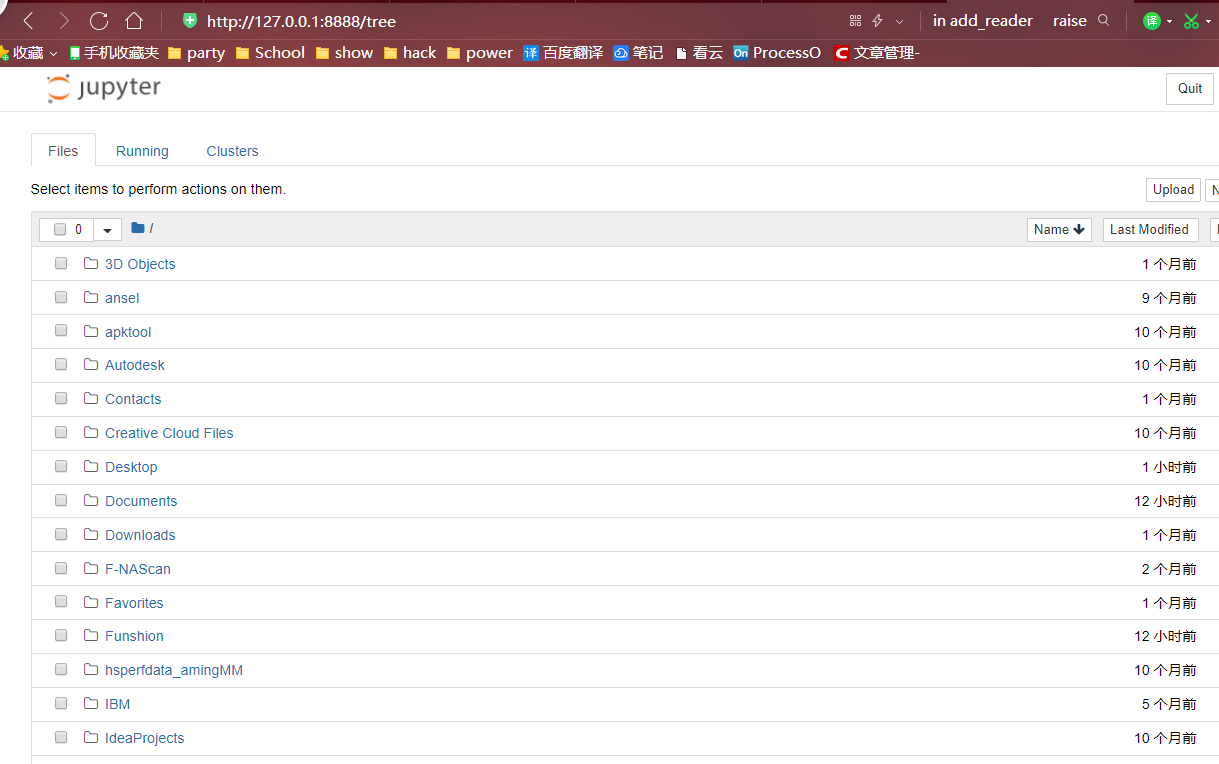Image resolution: width=1219 pixels, height=764 pixels.
Task: Click the search magnifier icon
Action: pyautogui.click(x=1104, y=20)
